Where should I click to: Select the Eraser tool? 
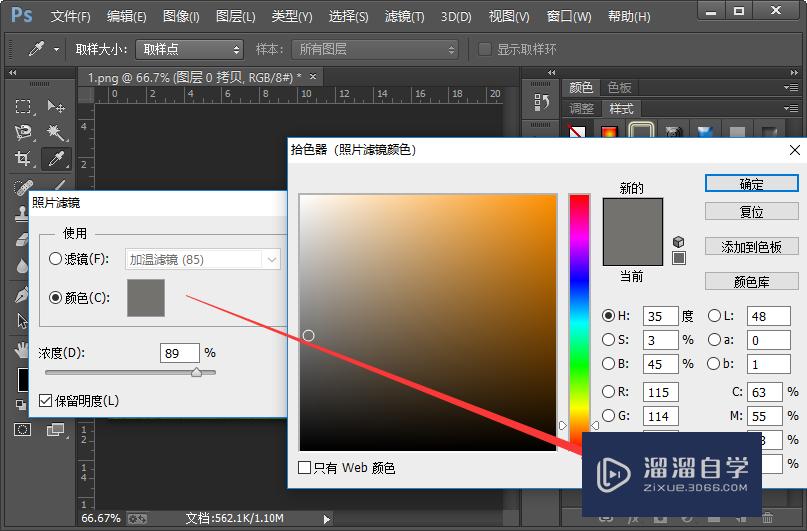coord(22,240)
